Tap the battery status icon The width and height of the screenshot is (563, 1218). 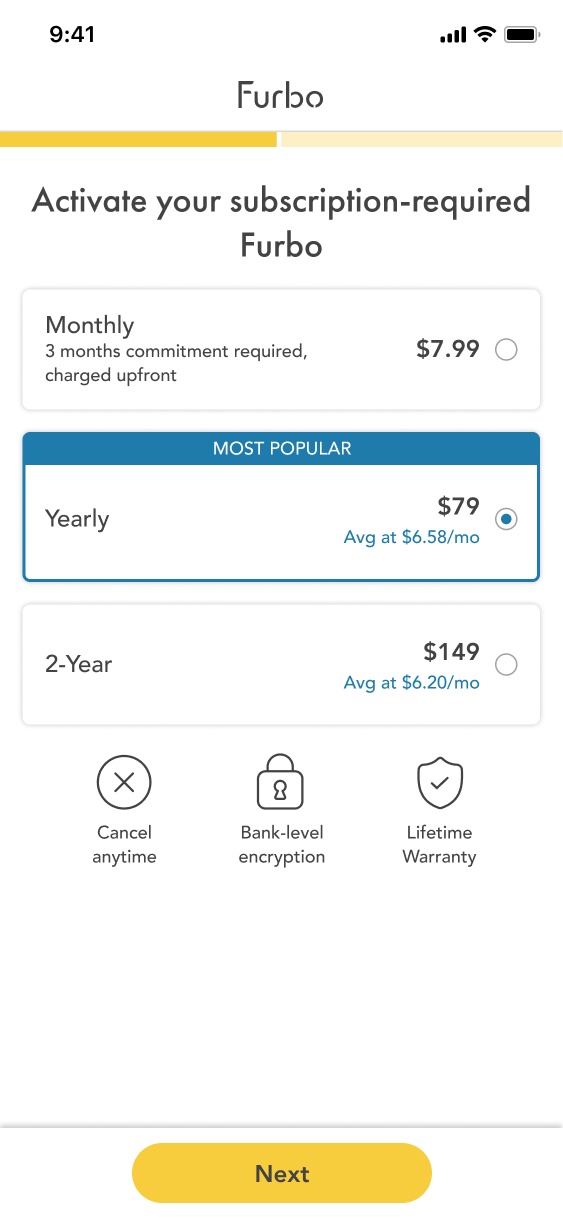click(x=522, y=35)
